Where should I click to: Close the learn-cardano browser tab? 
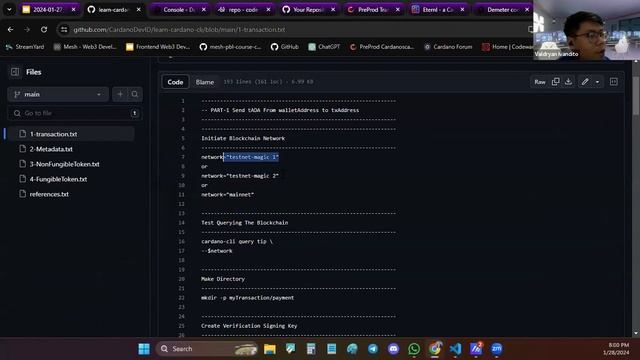pos(139,9)
